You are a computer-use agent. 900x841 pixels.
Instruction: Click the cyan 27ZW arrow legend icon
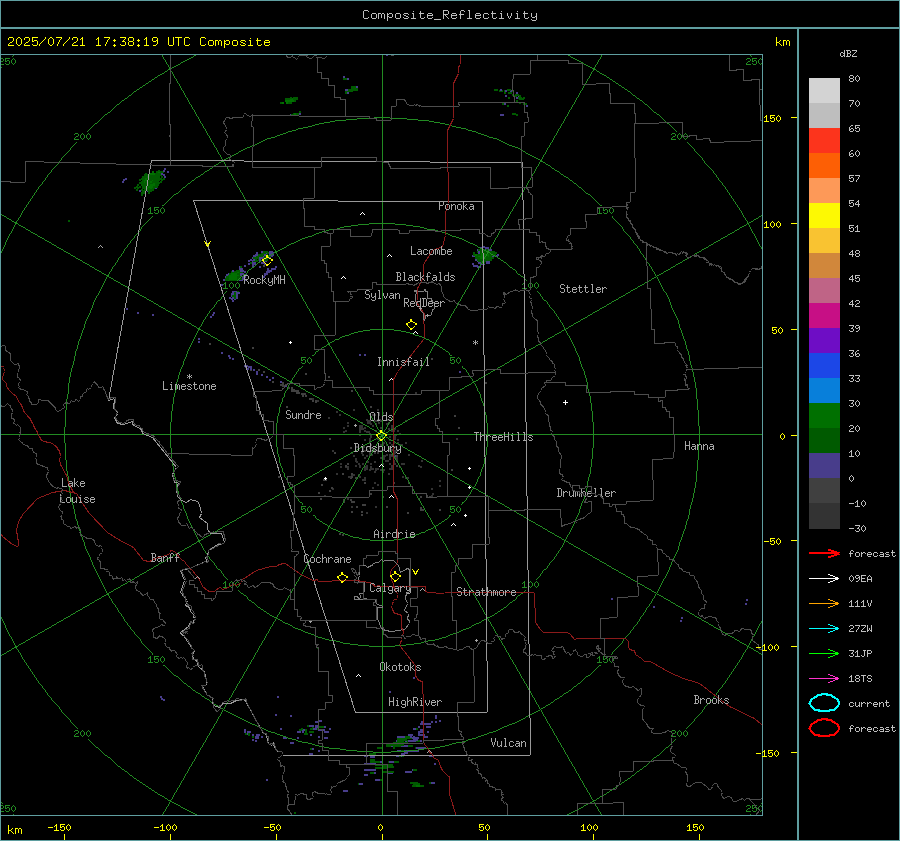824,629
